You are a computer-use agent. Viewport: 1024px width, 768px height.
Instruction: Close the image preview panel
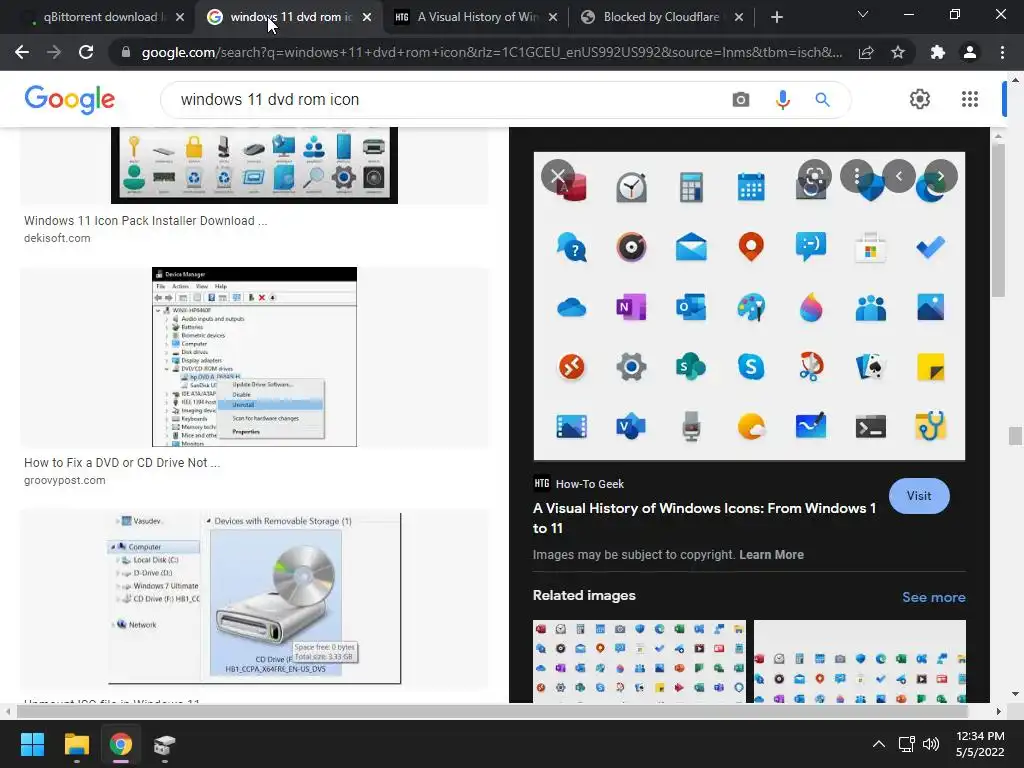(x=558, y=176)
